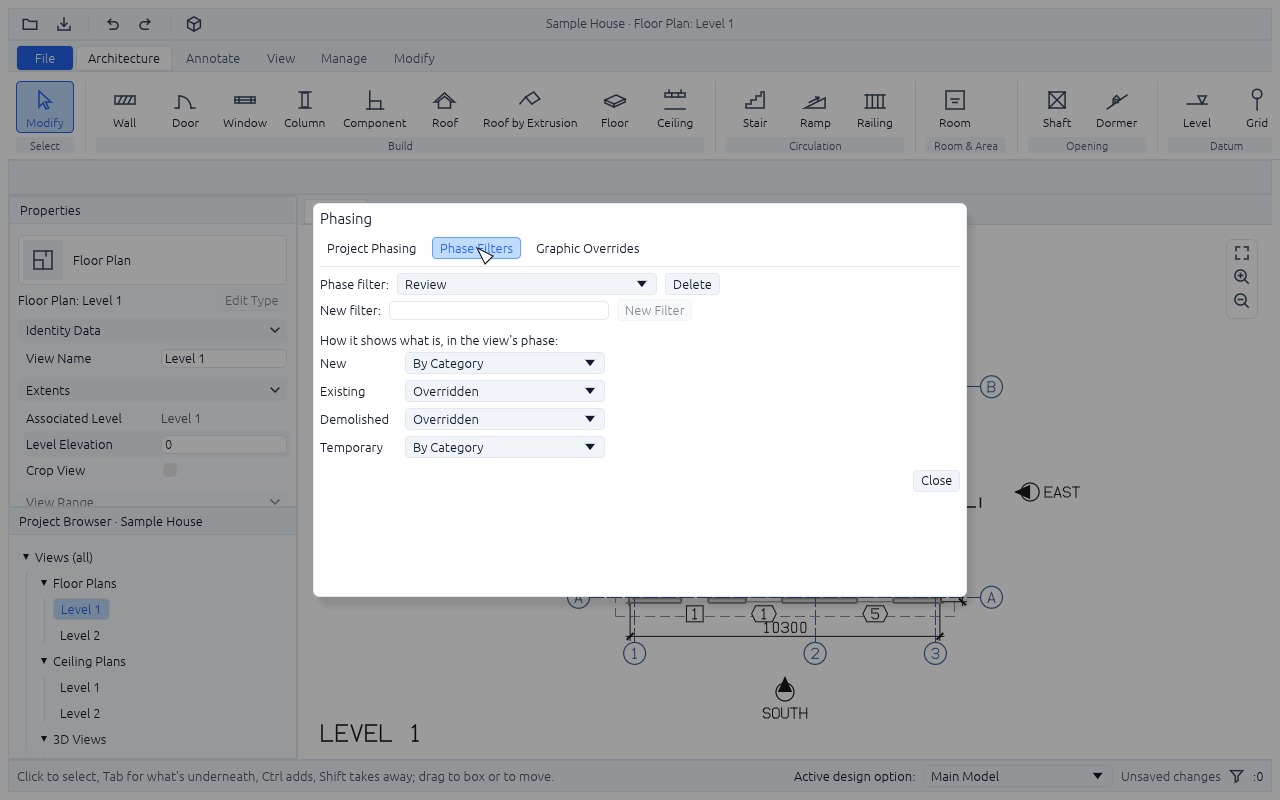Click the New Filter button
Screen dimensions: 1280x800
654,310
